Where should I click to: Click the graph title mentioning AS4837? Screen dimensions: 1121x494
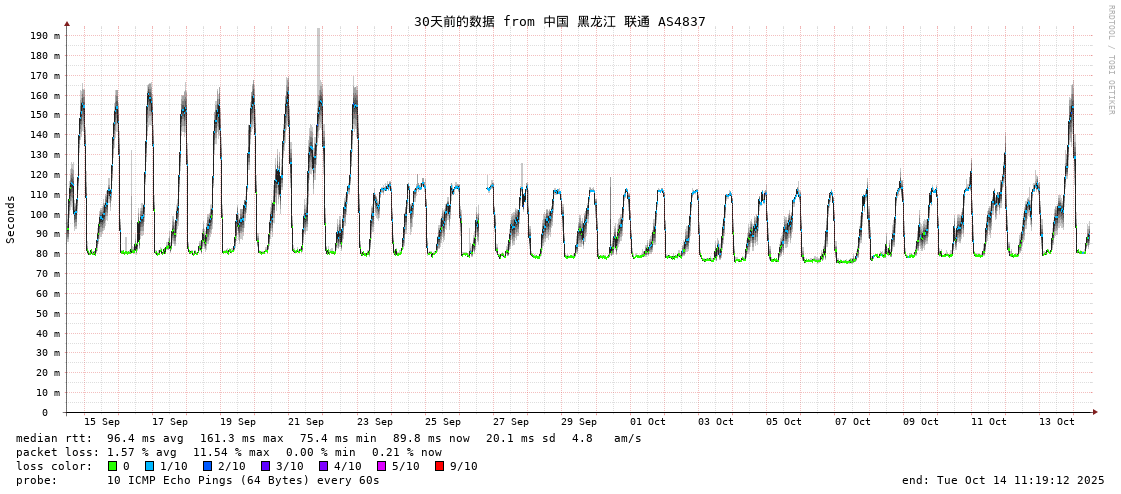tap(559, 21)
